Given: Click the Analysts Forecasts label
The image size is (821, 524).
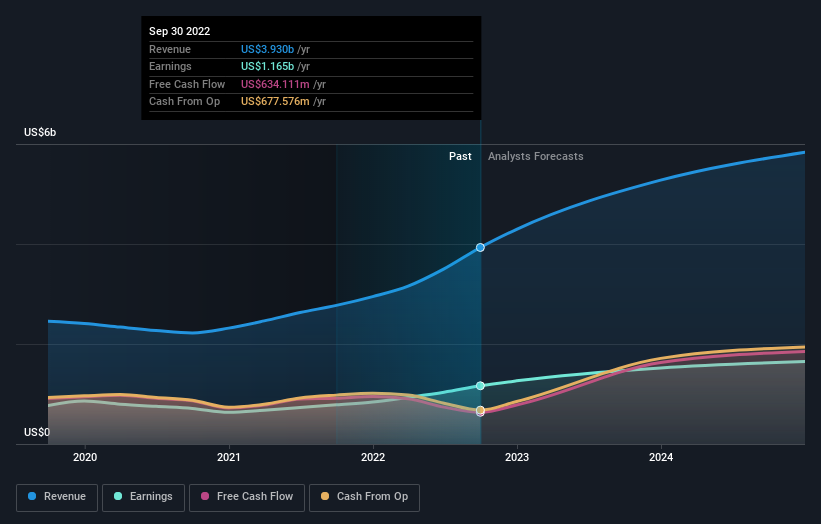Looking at the screenshot, I should point(536,156).
